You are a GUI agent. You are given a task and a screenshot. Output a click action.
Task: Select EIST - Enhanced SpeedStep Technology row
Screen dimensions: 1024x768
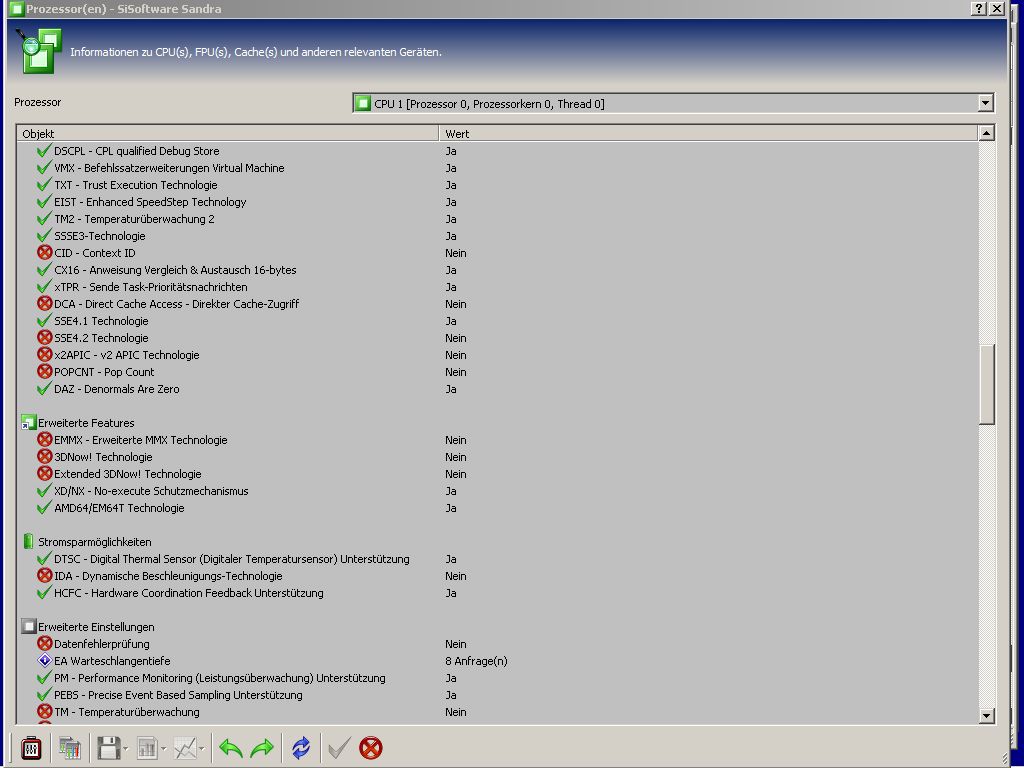(150, 202)
